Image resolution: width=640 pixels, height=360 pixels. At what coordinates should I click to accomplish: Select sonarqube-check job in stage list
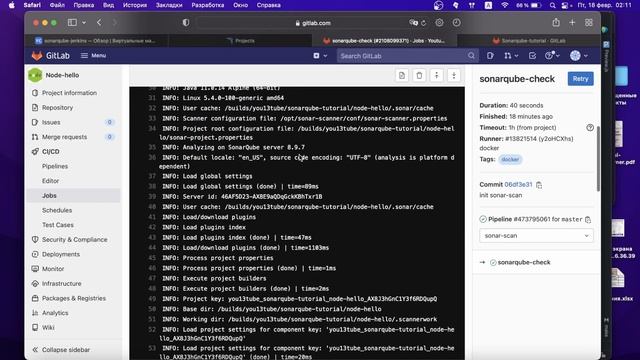click(x=524, y=262)
